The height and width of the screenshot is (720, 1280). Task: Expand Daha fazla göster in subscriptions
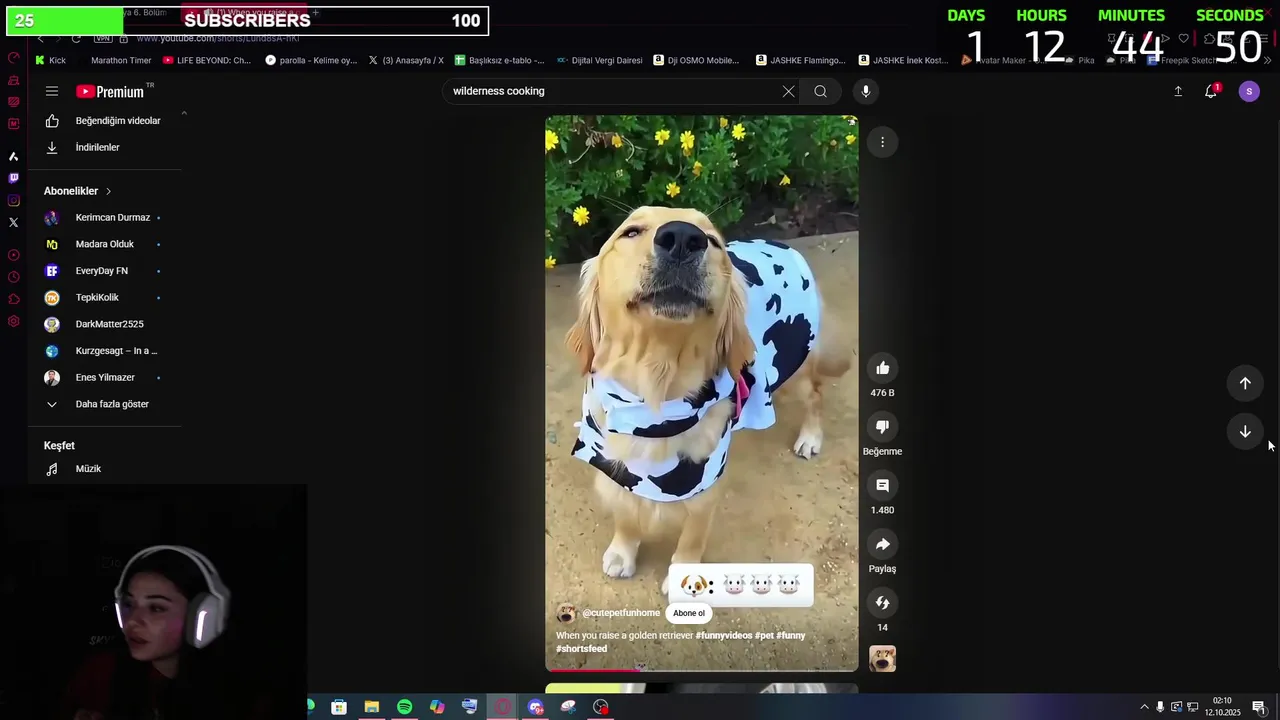pyautogui.click(x=104, y=404)
